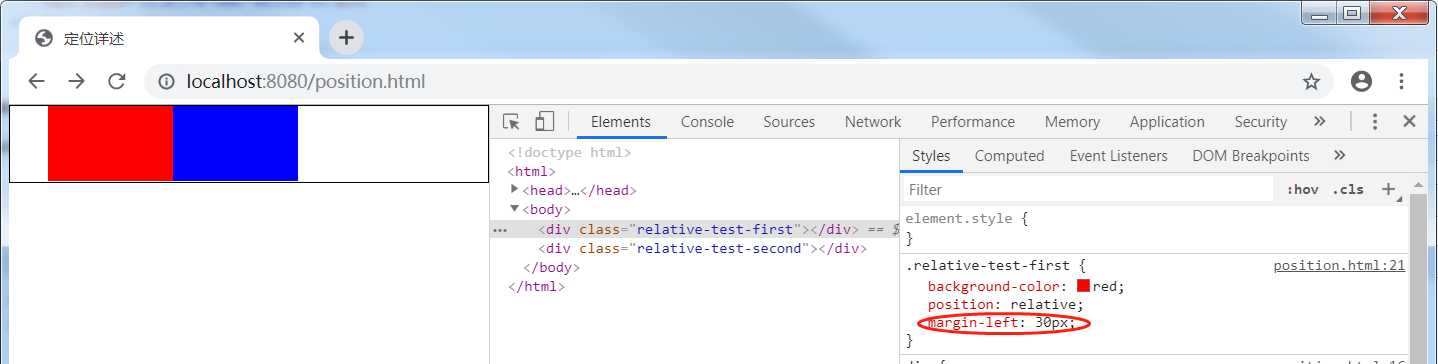Open the Network tab
This screenshot has width=1438, height=364.
(x=873, y=122)
